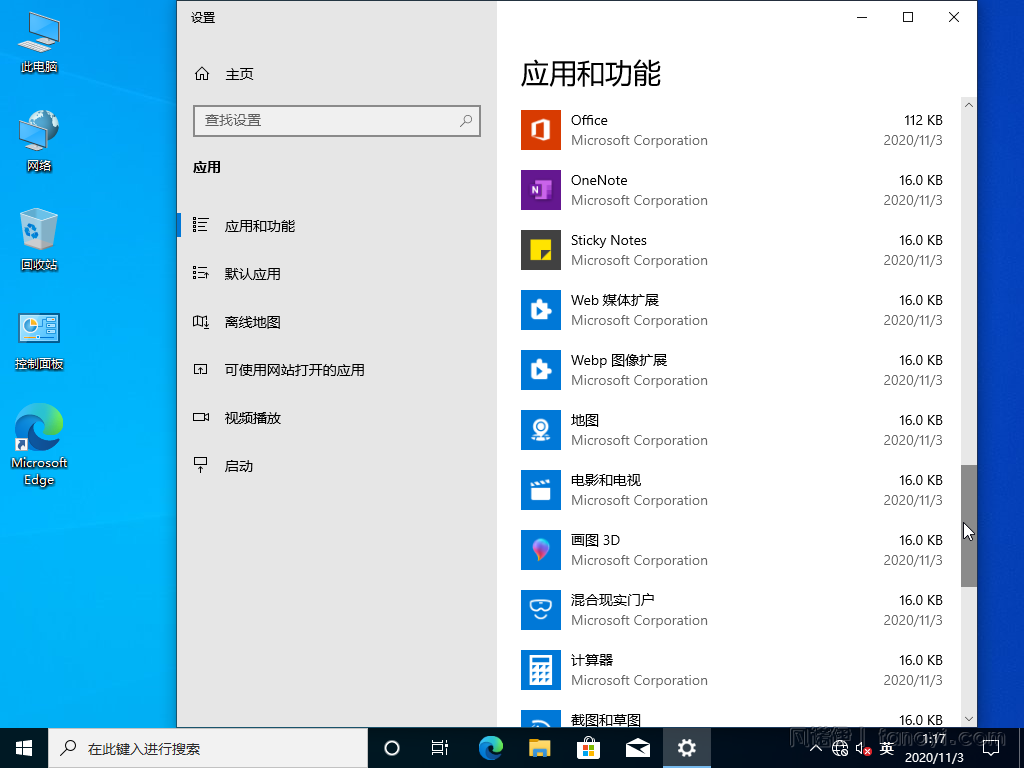Click the 查找设置 search field
Screen dimensions: 1024x768
337,121
